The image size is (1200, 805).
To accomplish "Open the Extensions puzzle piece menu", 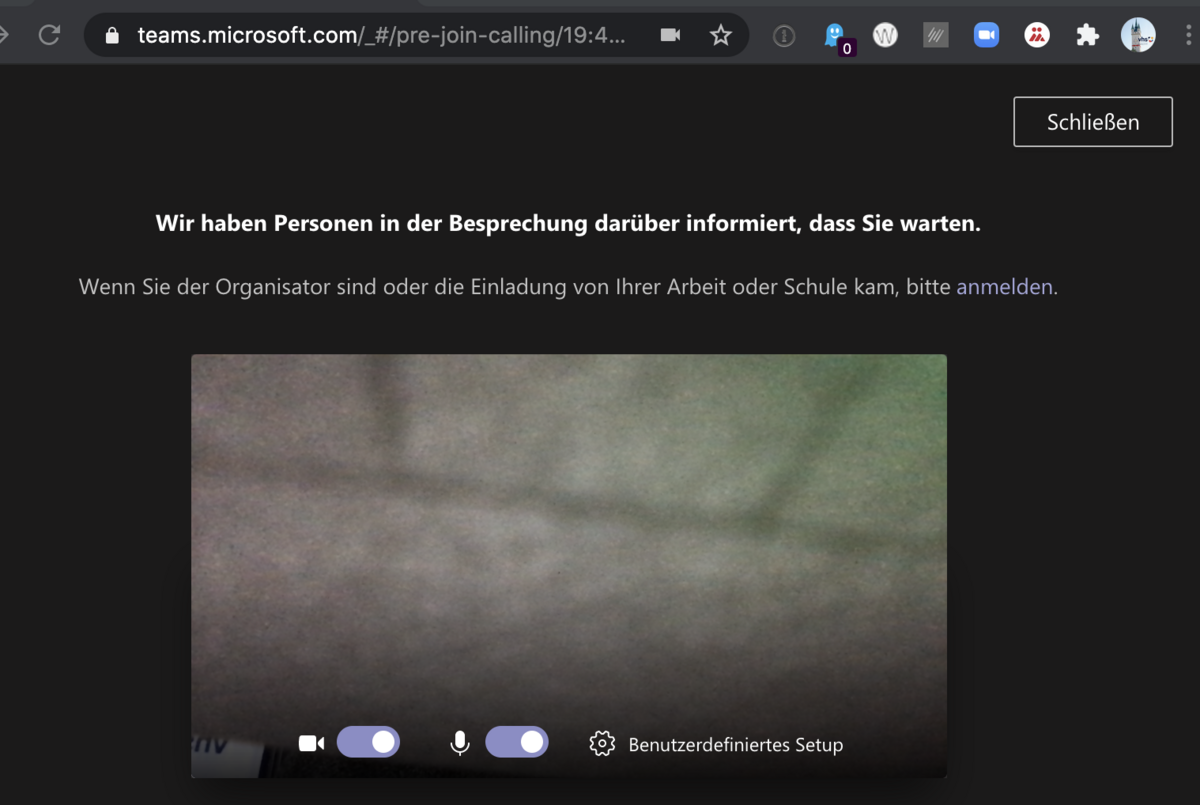I will click(x=1087, y=36).
